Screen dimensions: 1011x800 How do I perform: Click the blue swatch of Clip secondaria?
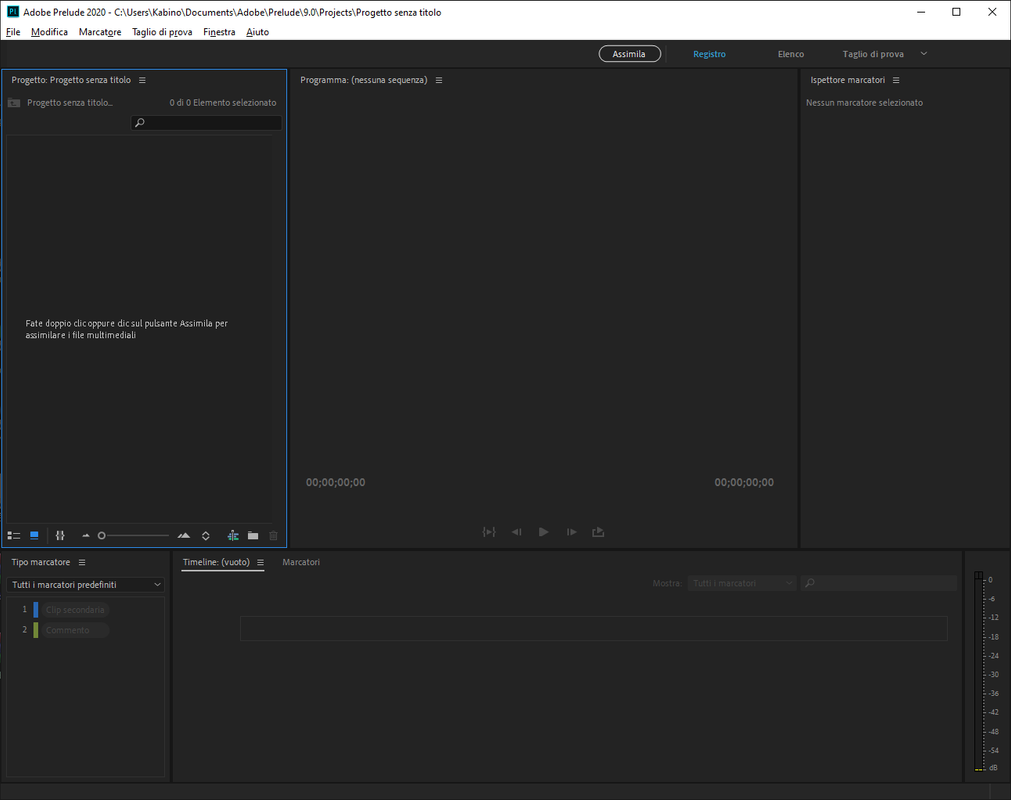point(36,610)
